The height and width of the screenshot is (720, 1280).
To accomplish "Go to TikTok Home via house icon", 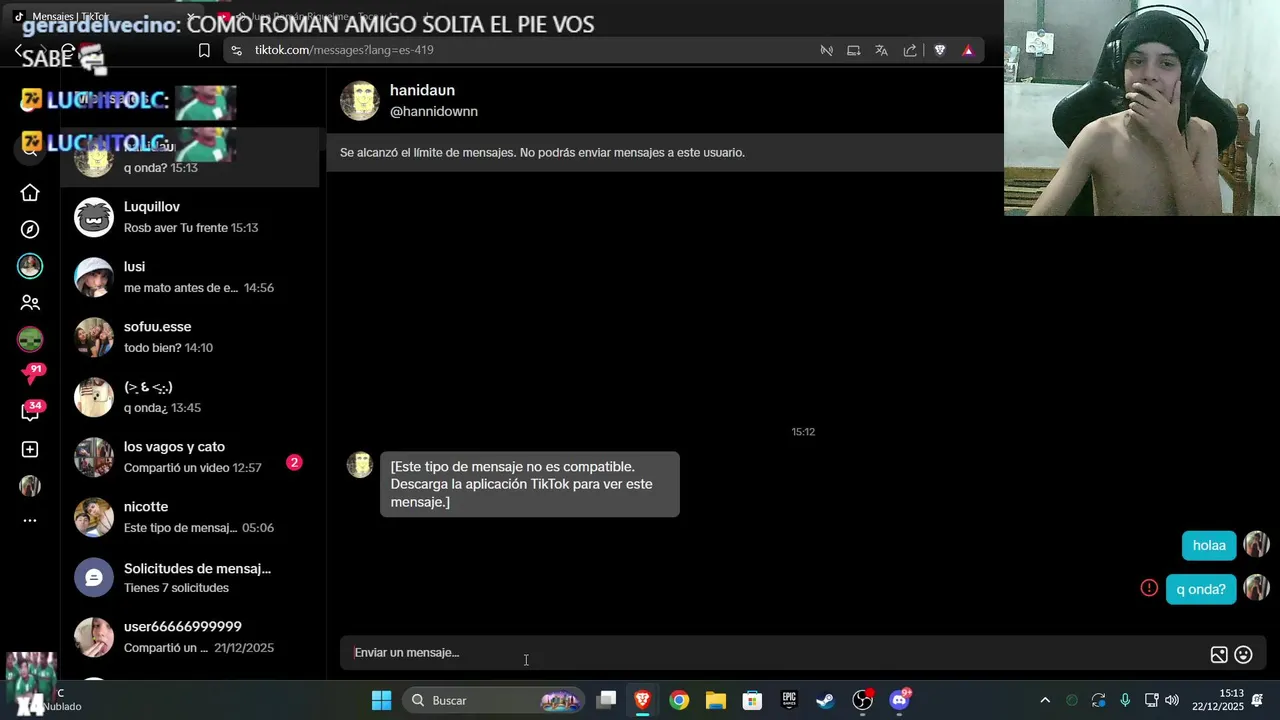I will tap(30, 193).
